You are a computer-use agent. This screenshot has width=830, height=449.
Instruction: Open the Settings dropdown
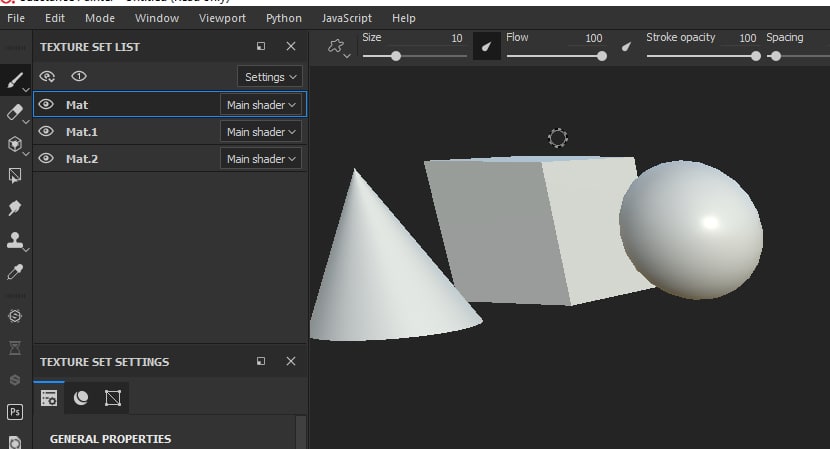[x=270, y=77]
